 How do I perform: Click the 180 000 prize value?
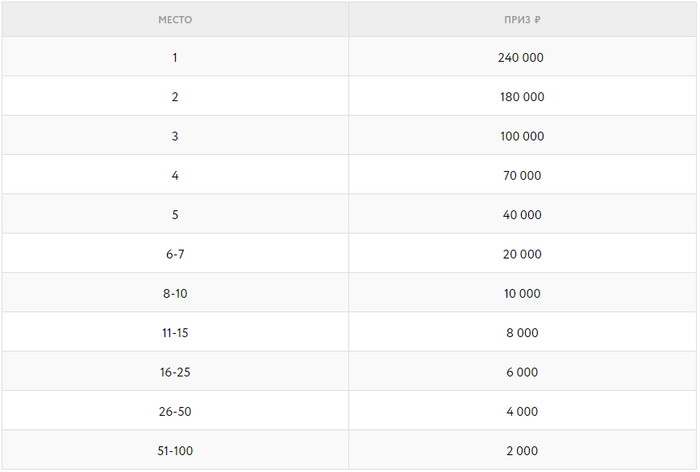521,97
